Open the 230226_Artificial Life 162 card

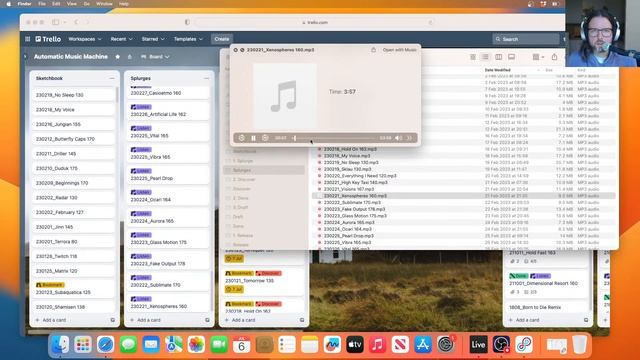pyautogui.click(x=168, y=111)
